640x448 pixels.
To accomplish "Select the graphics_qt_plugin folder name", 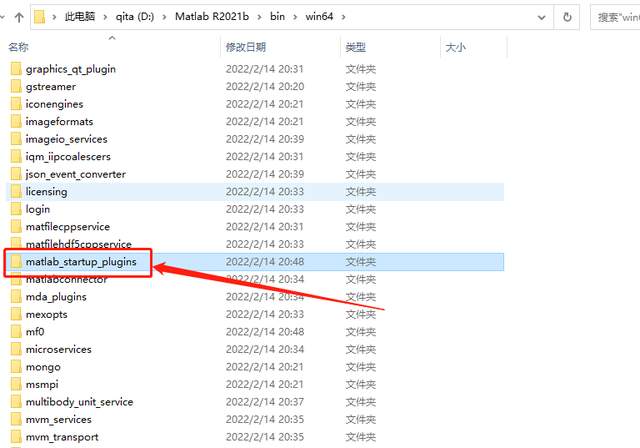I will point(71,69).
